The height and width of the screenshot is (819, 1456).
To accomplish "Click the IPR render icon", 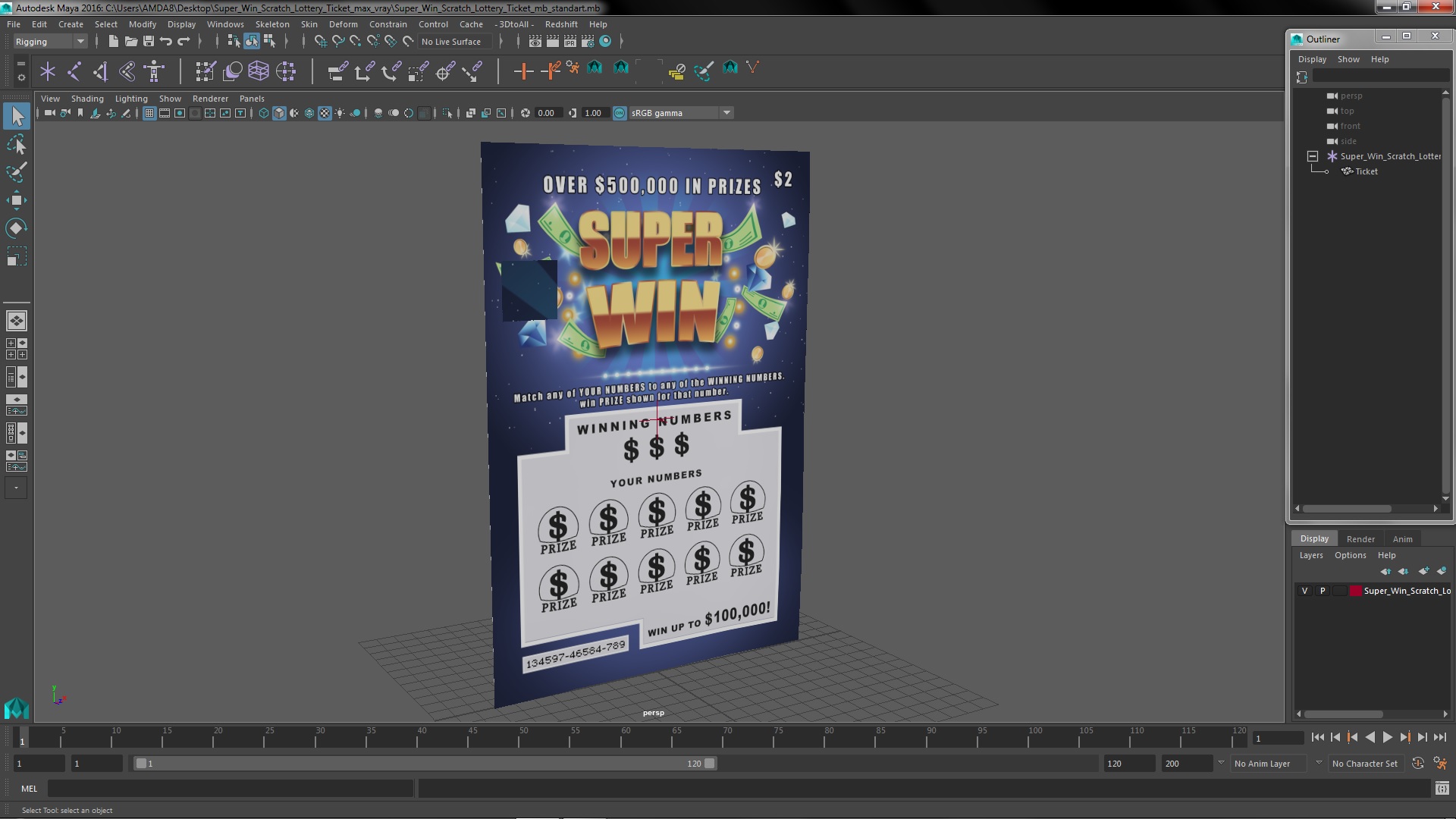I will (x=570, y=42).
